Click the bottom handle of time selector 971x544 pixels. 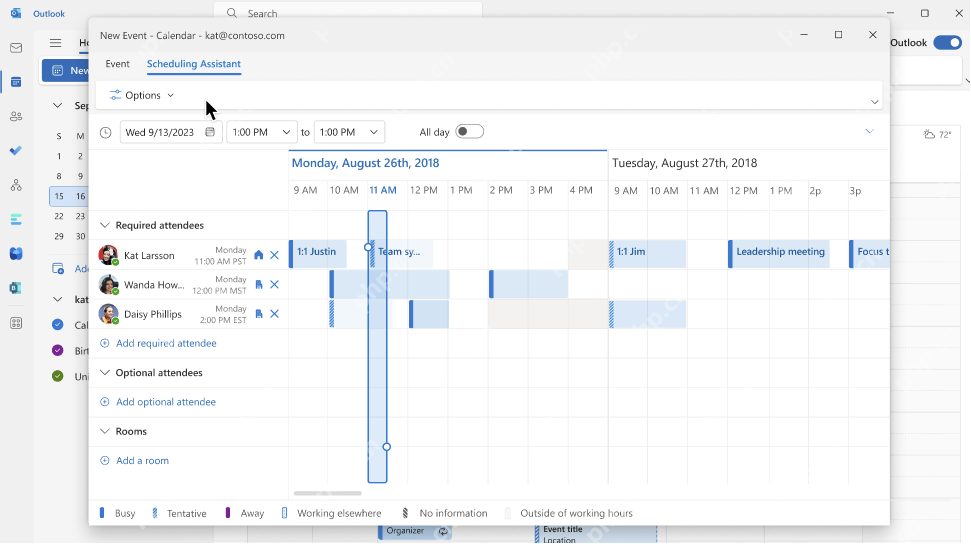[386, 447]
